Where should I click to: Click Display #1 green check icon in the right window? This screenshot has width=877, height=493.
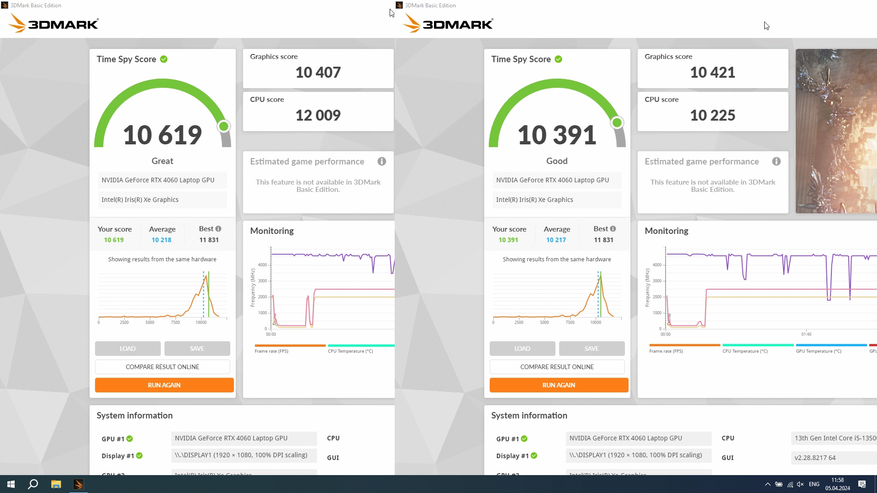tap(534, 456)
